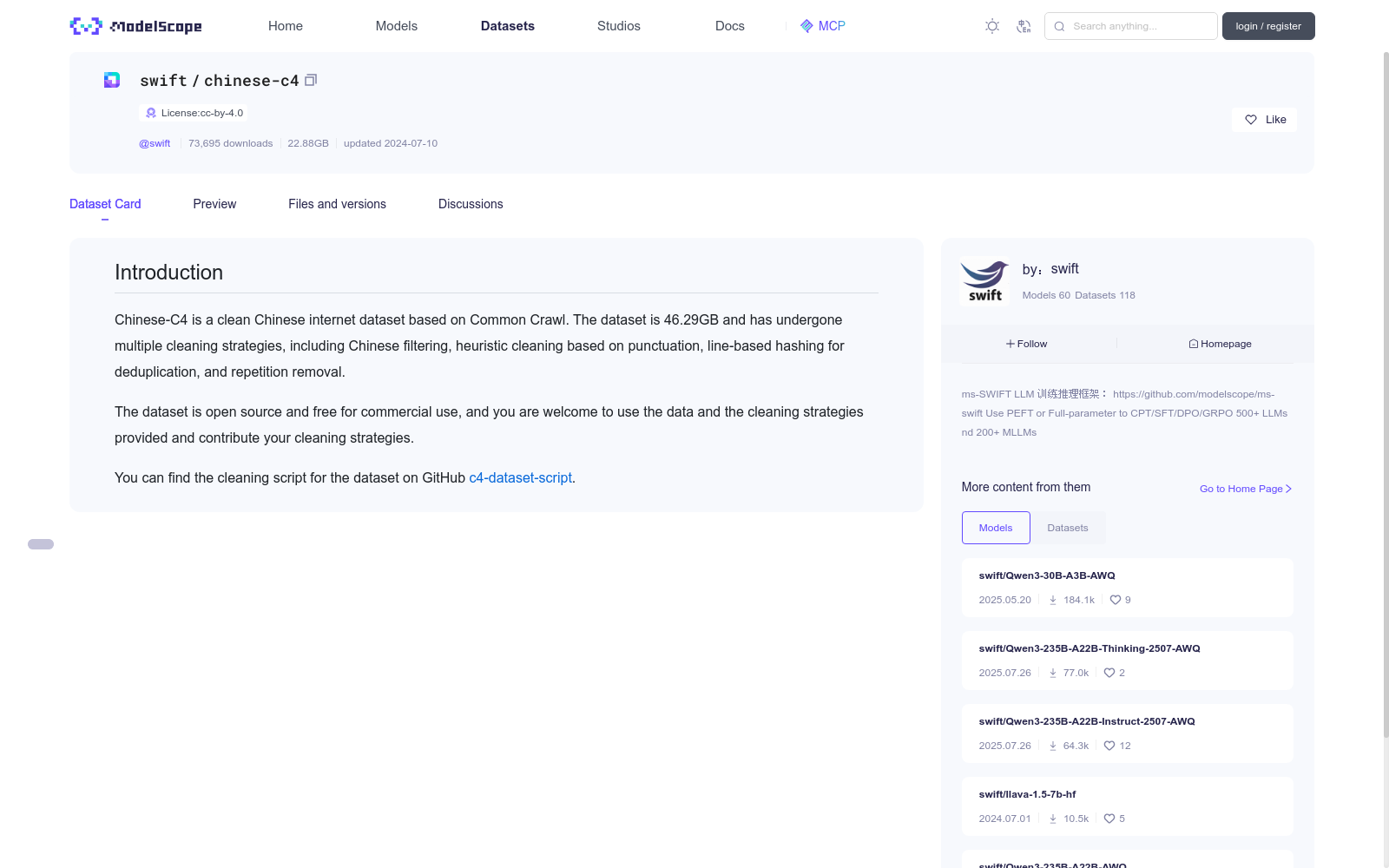Open the Models navigation item
This screenshot has height=868, width=1389.
[x=397, y=26]
